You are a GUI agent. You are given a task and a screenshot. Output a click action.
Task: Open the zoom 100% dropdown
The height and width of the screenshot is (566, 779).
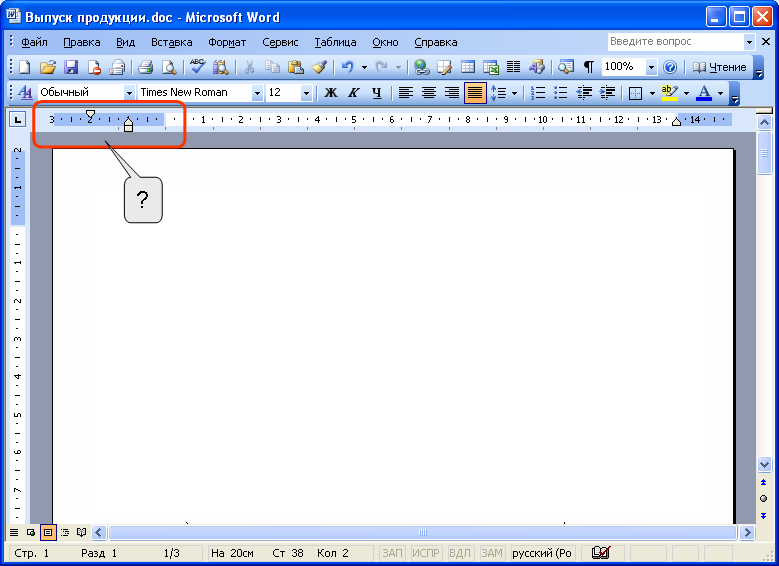point(651,67)
